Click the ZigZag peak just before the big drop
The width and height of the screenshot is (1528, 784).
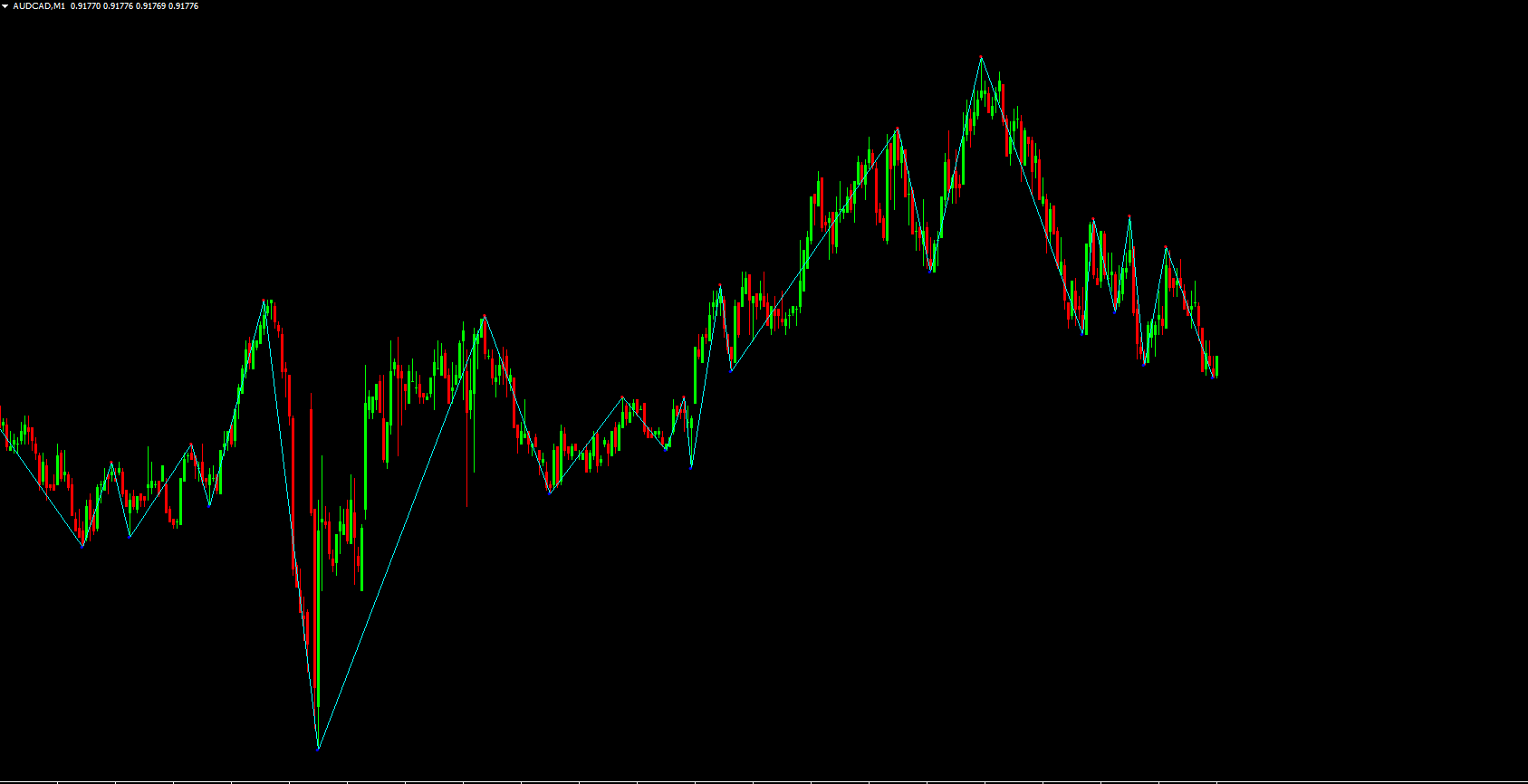click(265, 301)
